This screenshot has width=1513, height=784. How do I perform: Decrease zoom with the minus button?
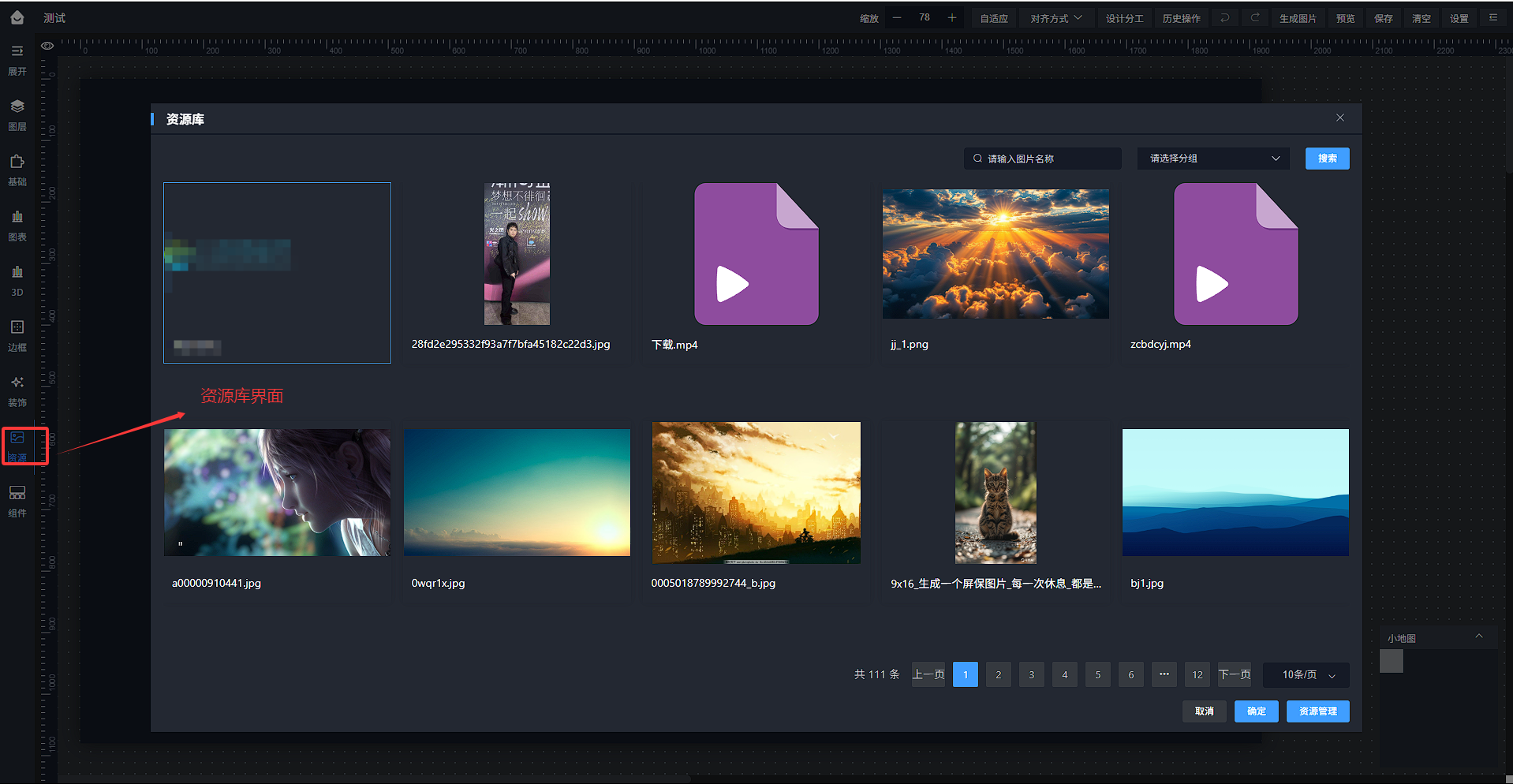897,17
